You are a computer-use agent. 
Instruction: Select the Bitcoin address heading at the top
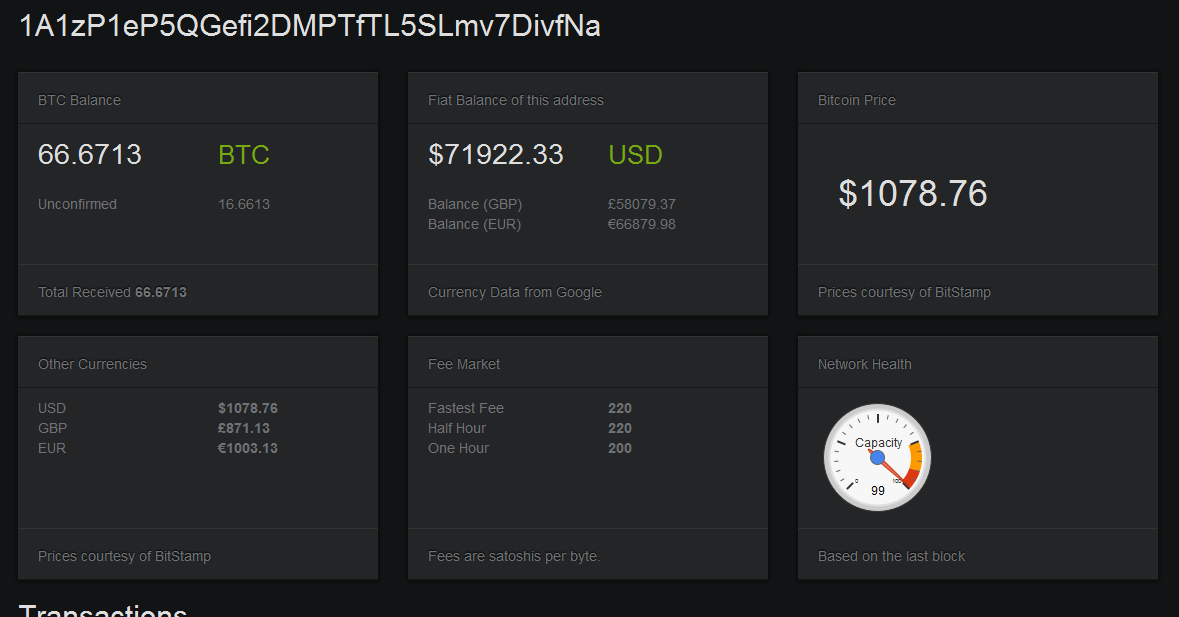click(x=310, y=26)
